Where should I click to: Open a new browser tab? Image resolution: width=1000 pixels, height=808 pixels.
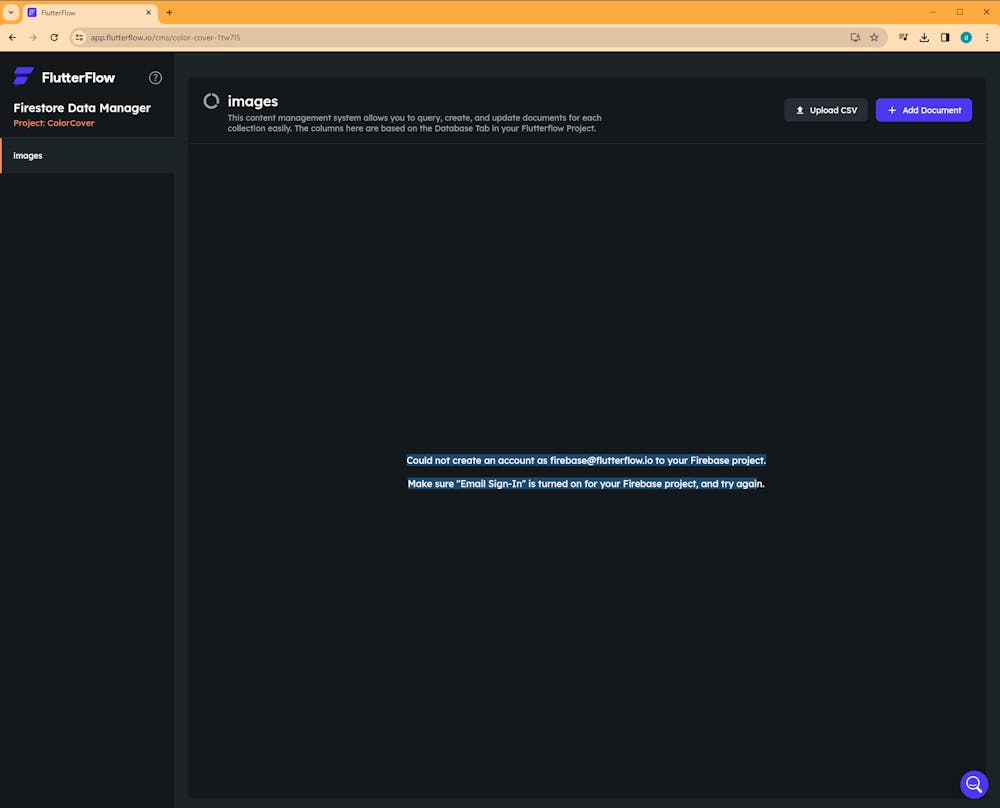(169, 12)
